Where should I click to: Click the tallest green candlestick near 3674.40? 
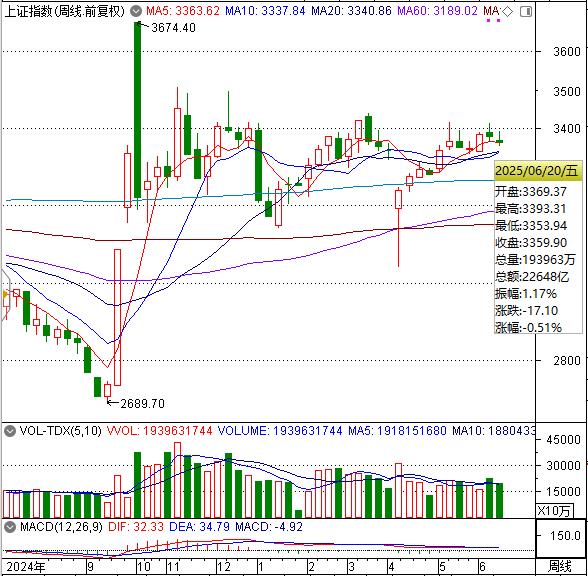click(138, 110)
